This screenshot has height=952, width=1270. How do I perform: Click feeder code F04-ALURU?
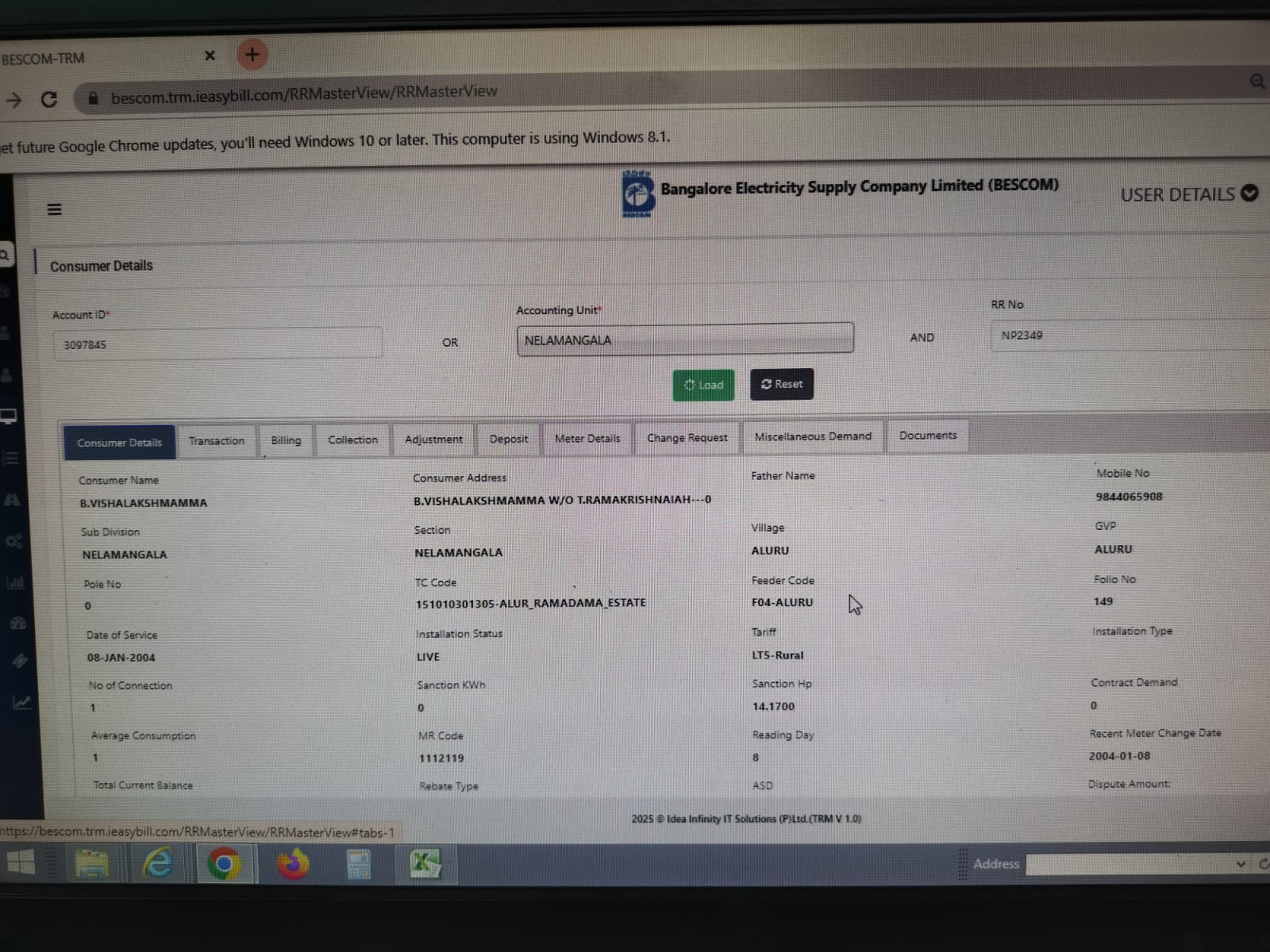point(783,602)
